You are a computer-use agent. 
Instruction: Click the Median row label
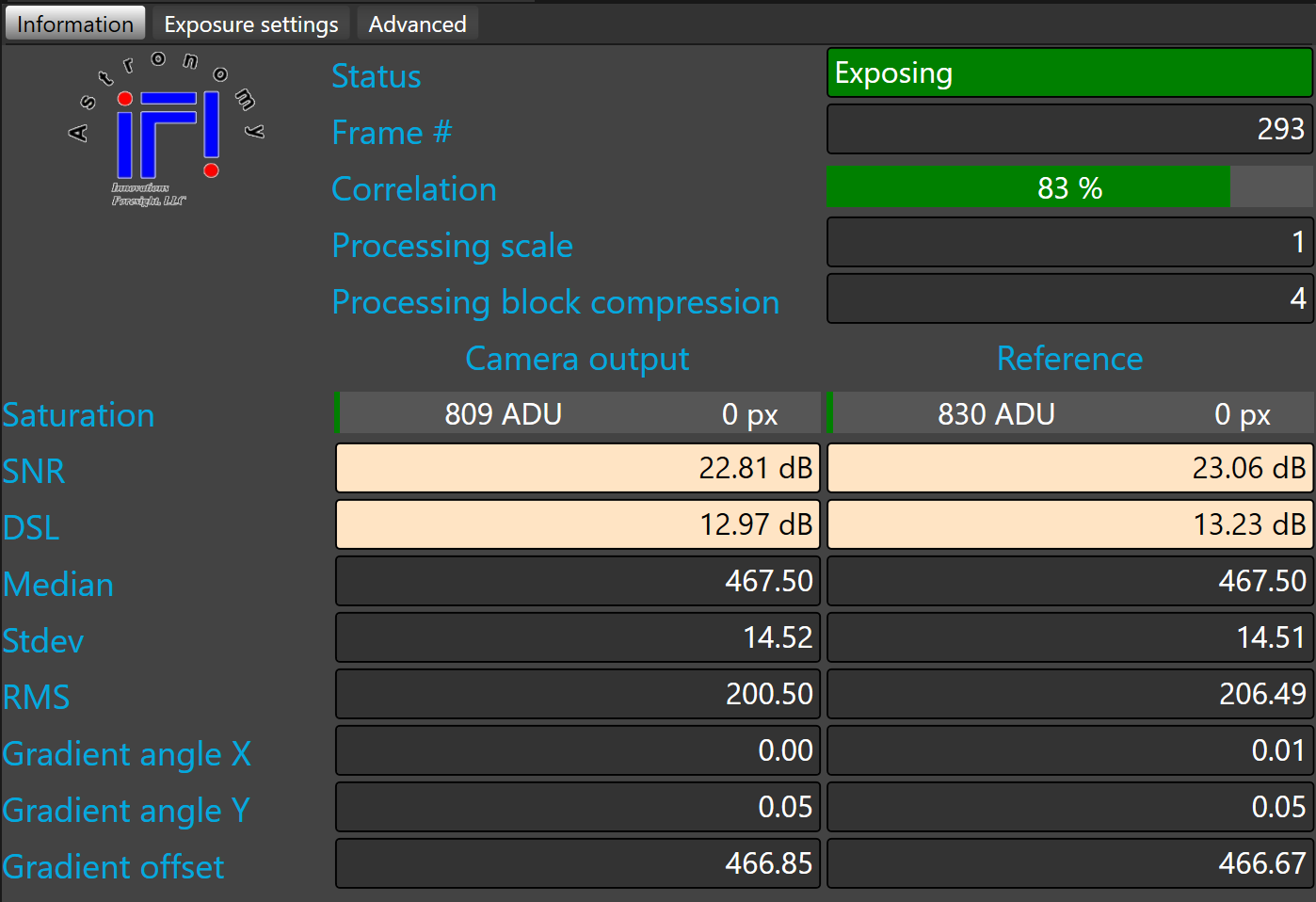point(57,585)
